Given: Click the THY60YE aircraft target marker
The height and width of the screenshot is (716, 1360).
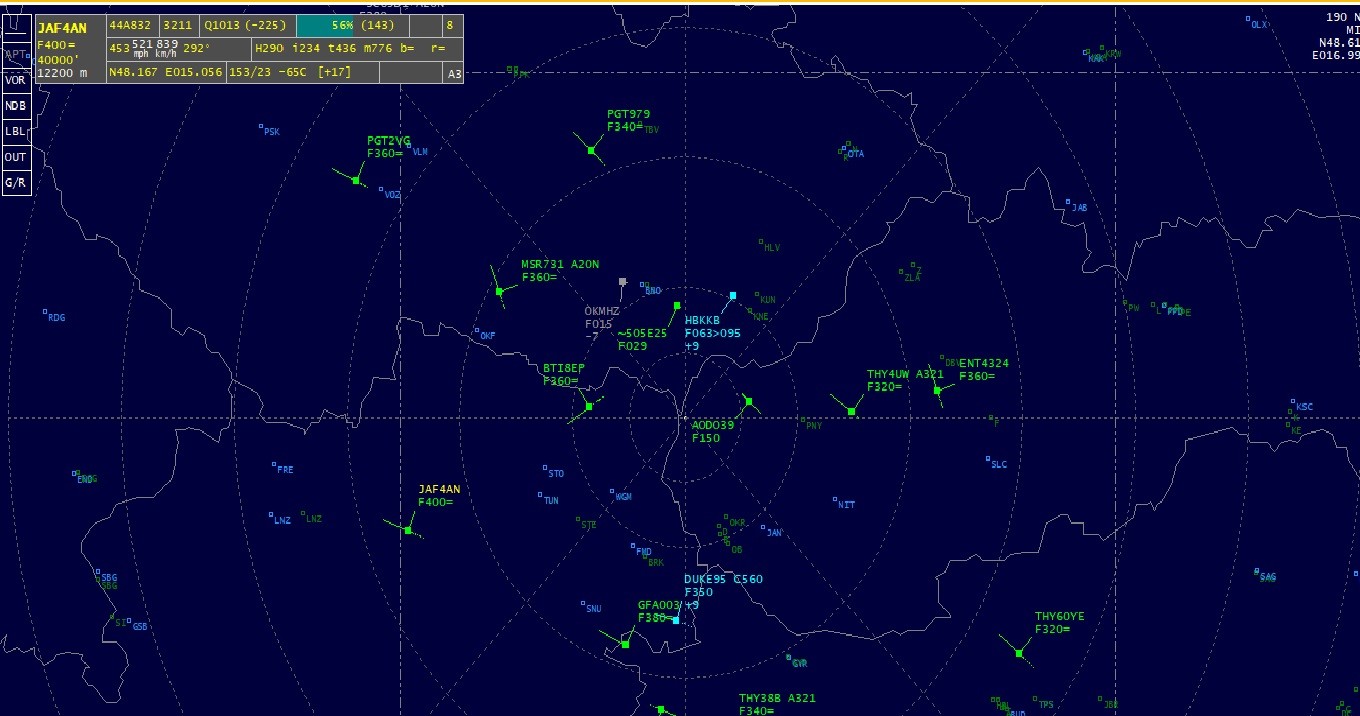Looking at the screenshot, I should (x=1019, y=653).
